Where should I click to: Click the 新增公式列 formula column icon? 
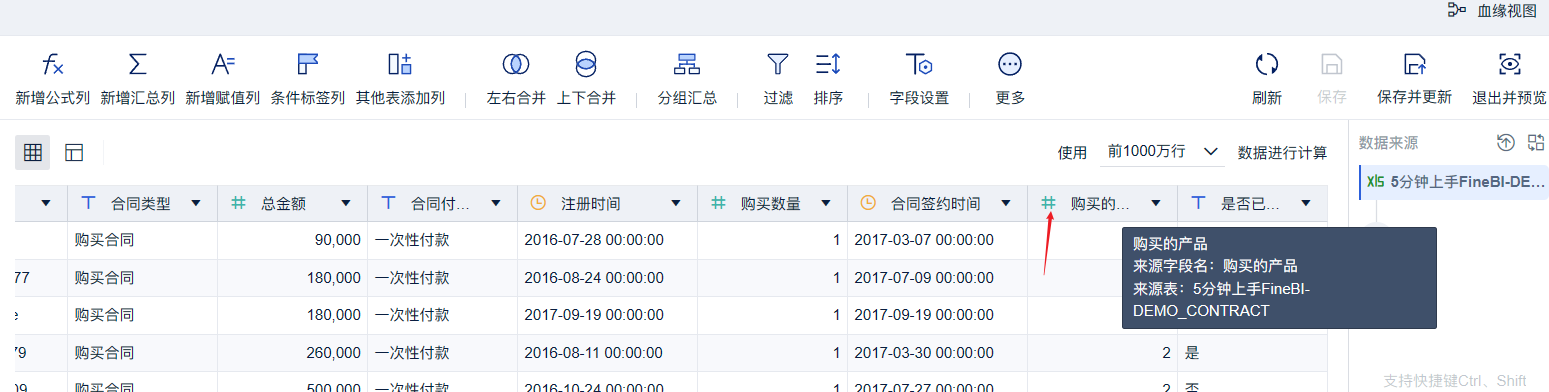coord(53,65)
